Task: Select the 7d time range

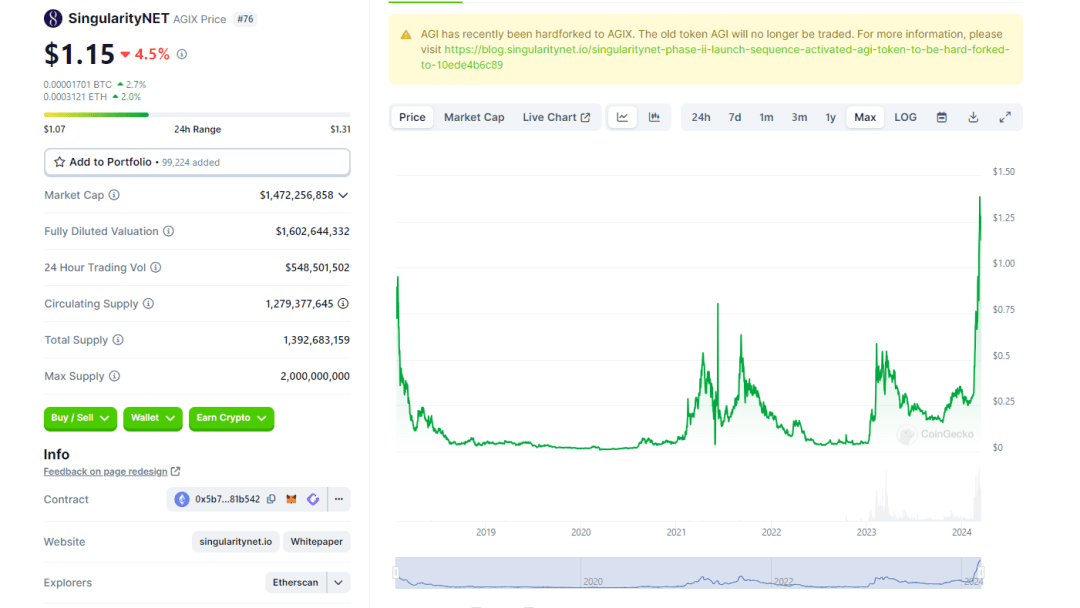Action: pyautogui.click(x=734, y=117)
